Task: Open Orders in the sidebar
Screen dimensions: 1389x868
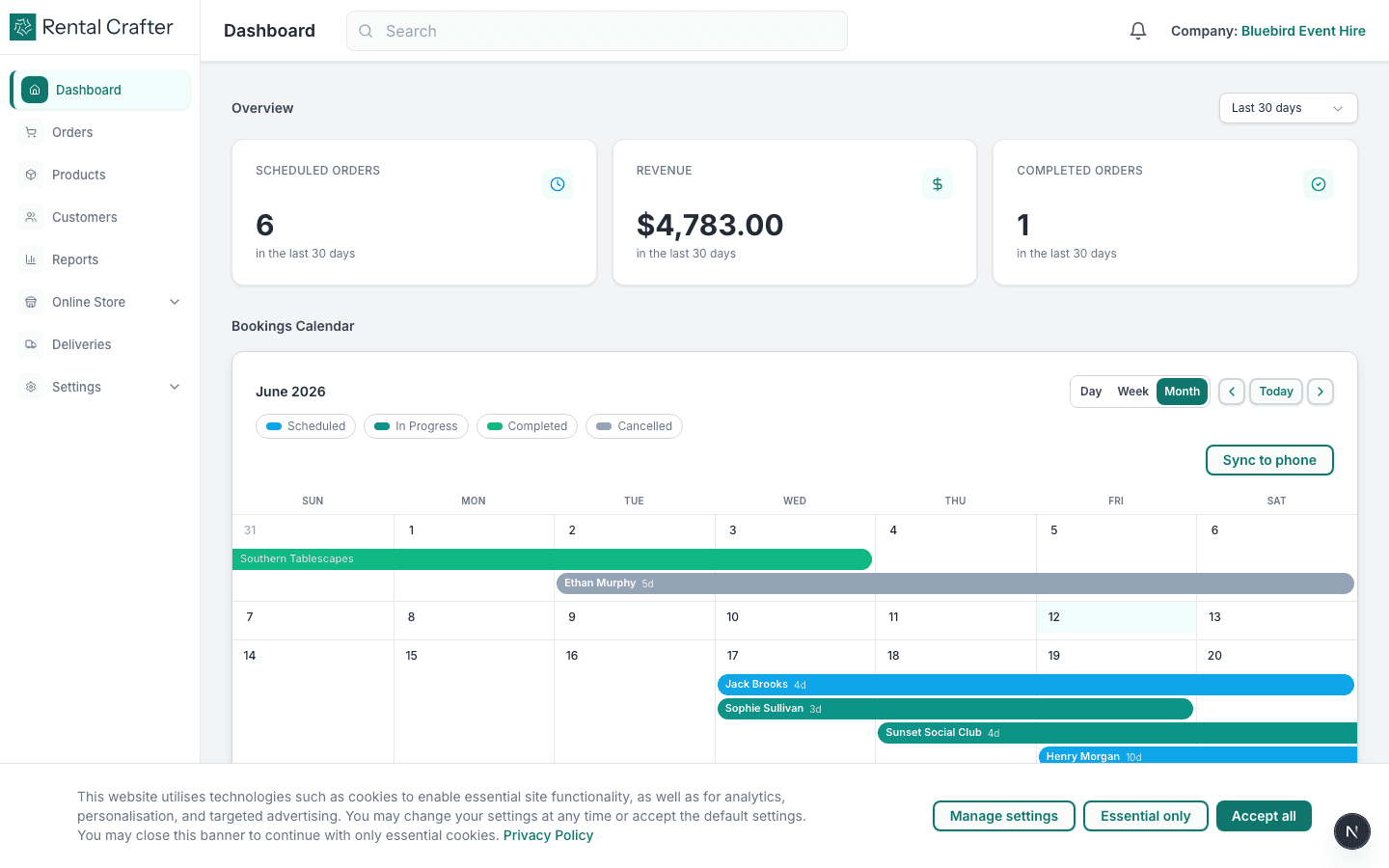Action: point(101,132)
